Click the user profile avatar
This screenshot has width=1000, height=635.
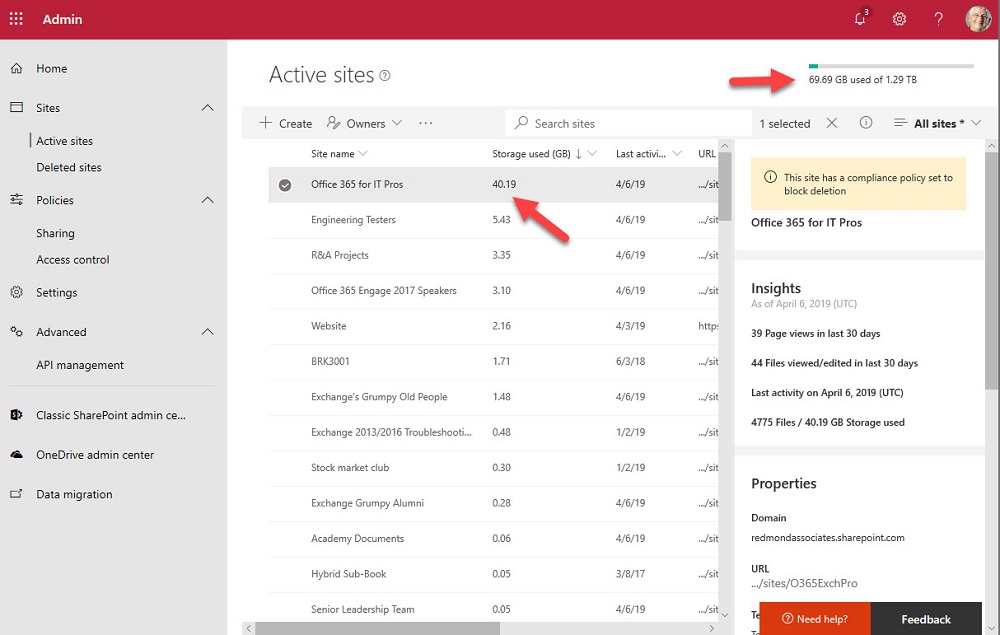977,19
